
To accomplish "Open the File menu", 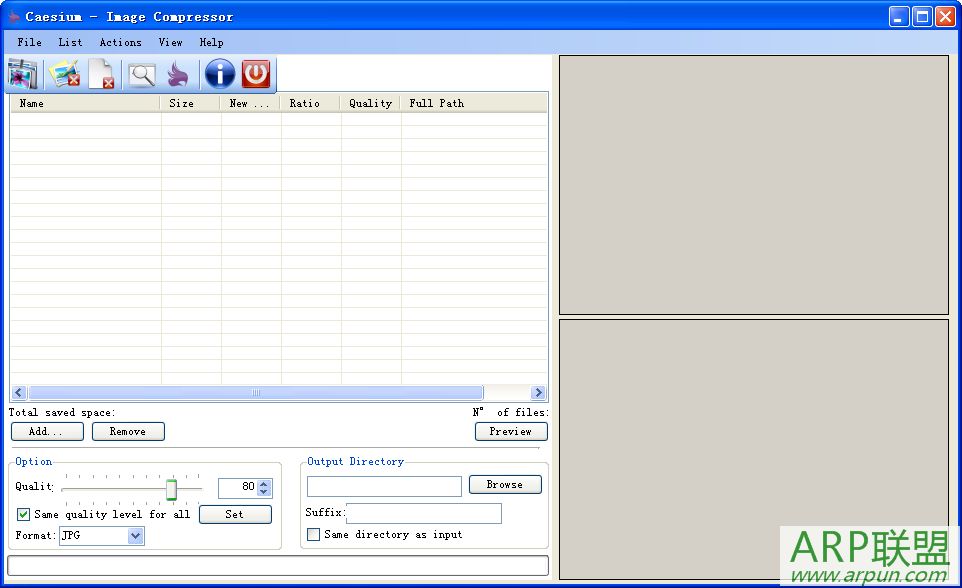I will pos(29,42).
